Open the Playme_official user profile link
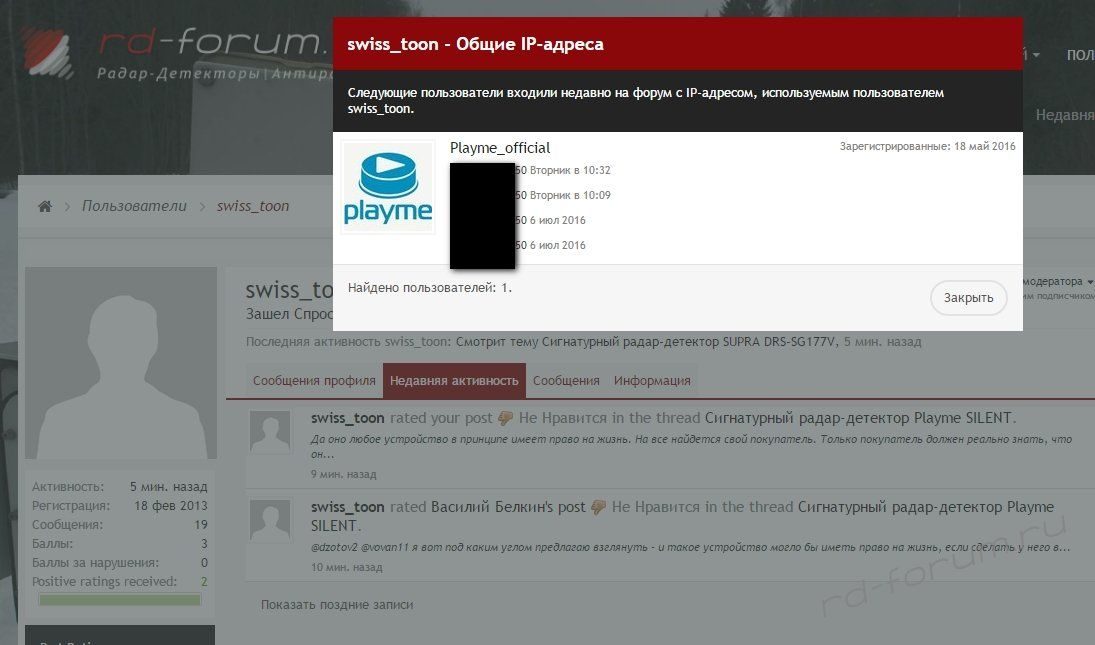The image size is (1095, 645). pyautogui.click(x=500, y=148)
